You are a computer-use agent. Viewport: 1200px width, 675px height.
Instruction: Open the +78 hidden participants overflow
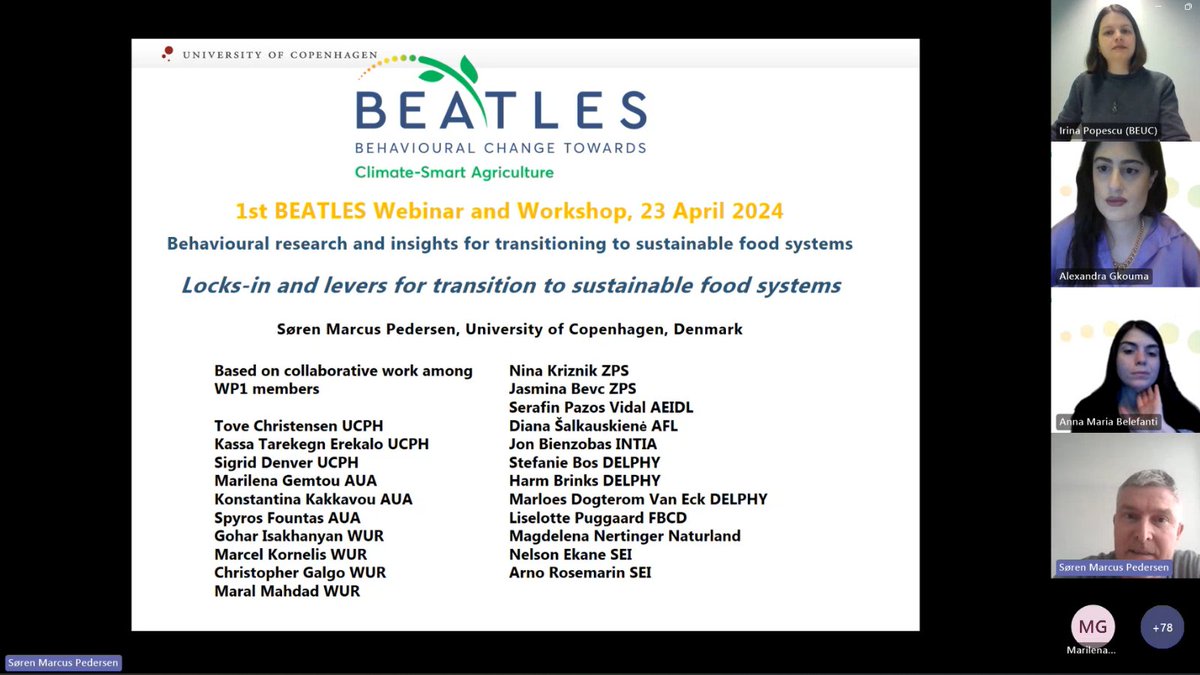point(1162,627)
